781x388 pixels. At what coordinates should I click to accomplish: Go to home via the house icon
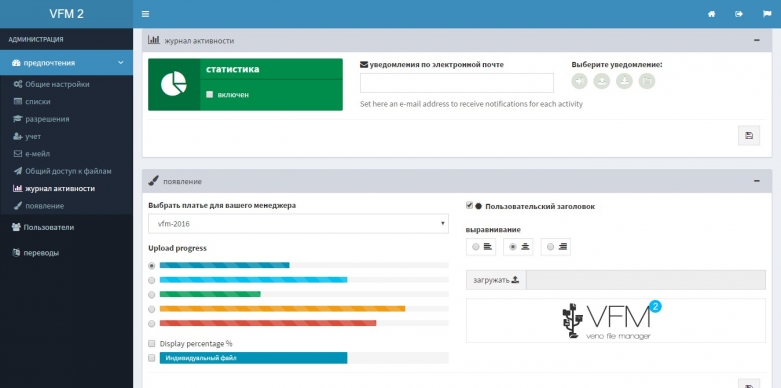(711, 14)
